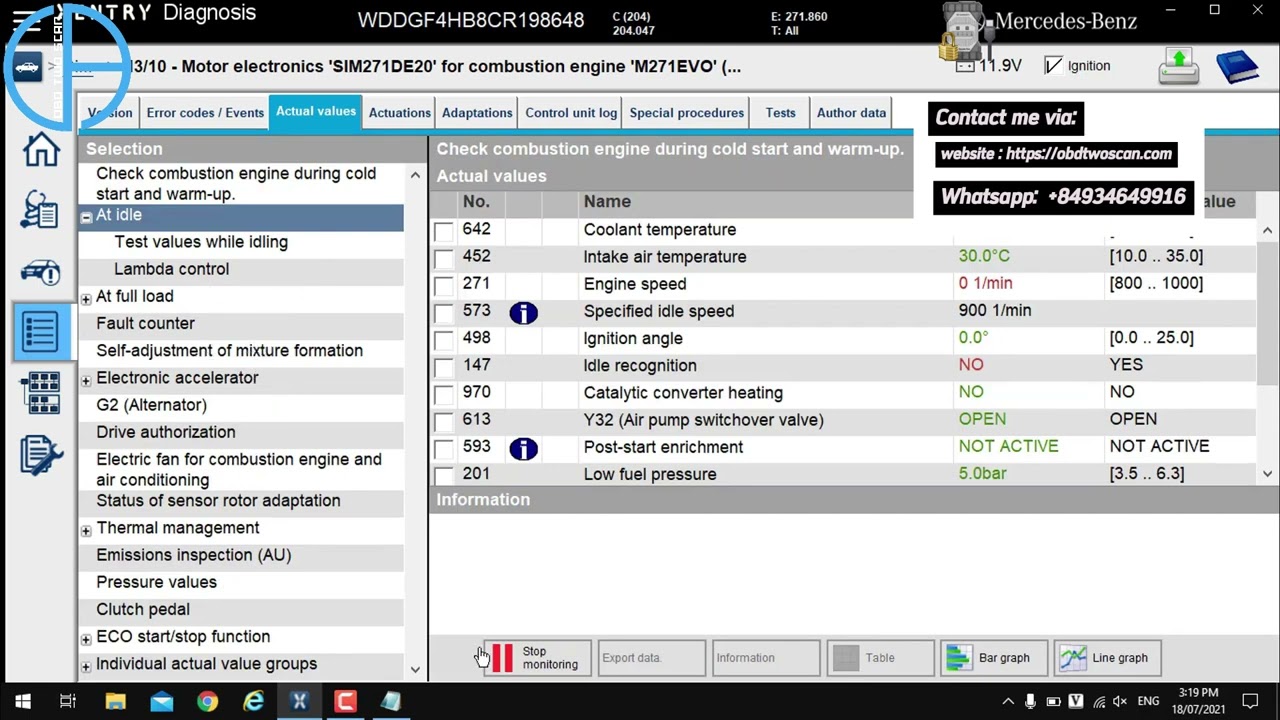This screenshot has height=720, width=1280.
Task: Click info icon for Post-start enrichment
Action: click(523, 448)
